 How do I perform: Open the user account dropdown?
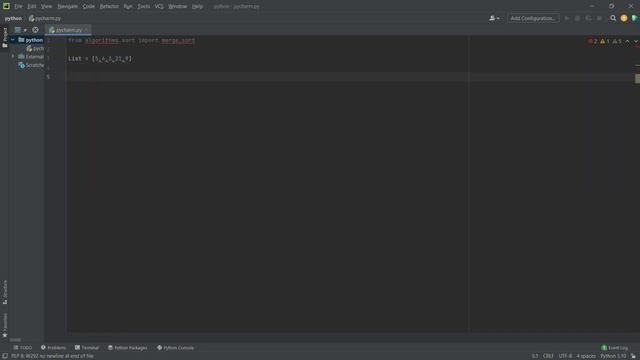tap(494, 18)
